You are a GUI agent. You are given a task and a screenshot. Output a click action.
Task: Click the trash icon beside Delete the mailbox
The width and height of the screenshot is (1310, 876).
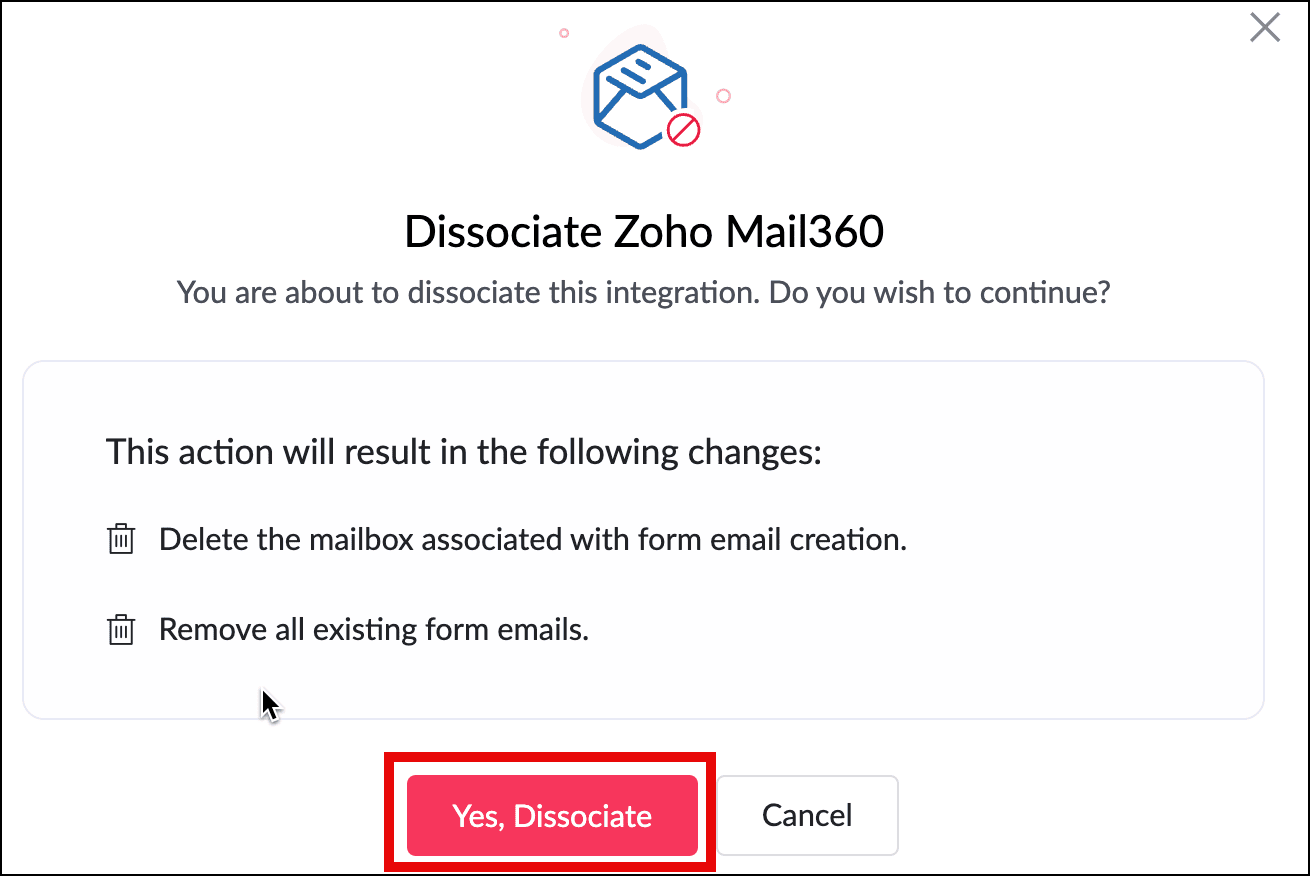coord(121,540)
